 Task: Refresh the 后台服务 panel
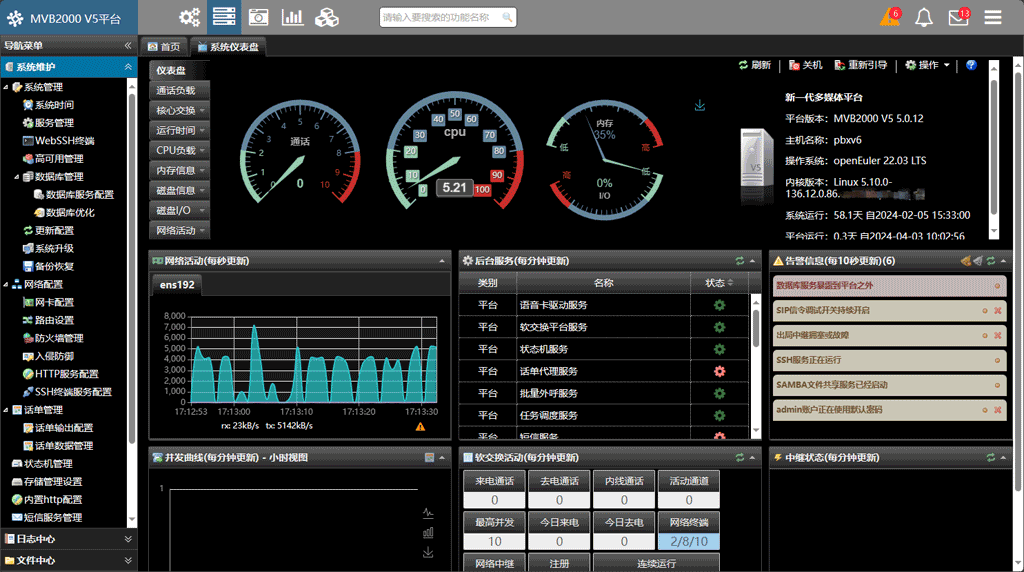click(x=740, y=261)
